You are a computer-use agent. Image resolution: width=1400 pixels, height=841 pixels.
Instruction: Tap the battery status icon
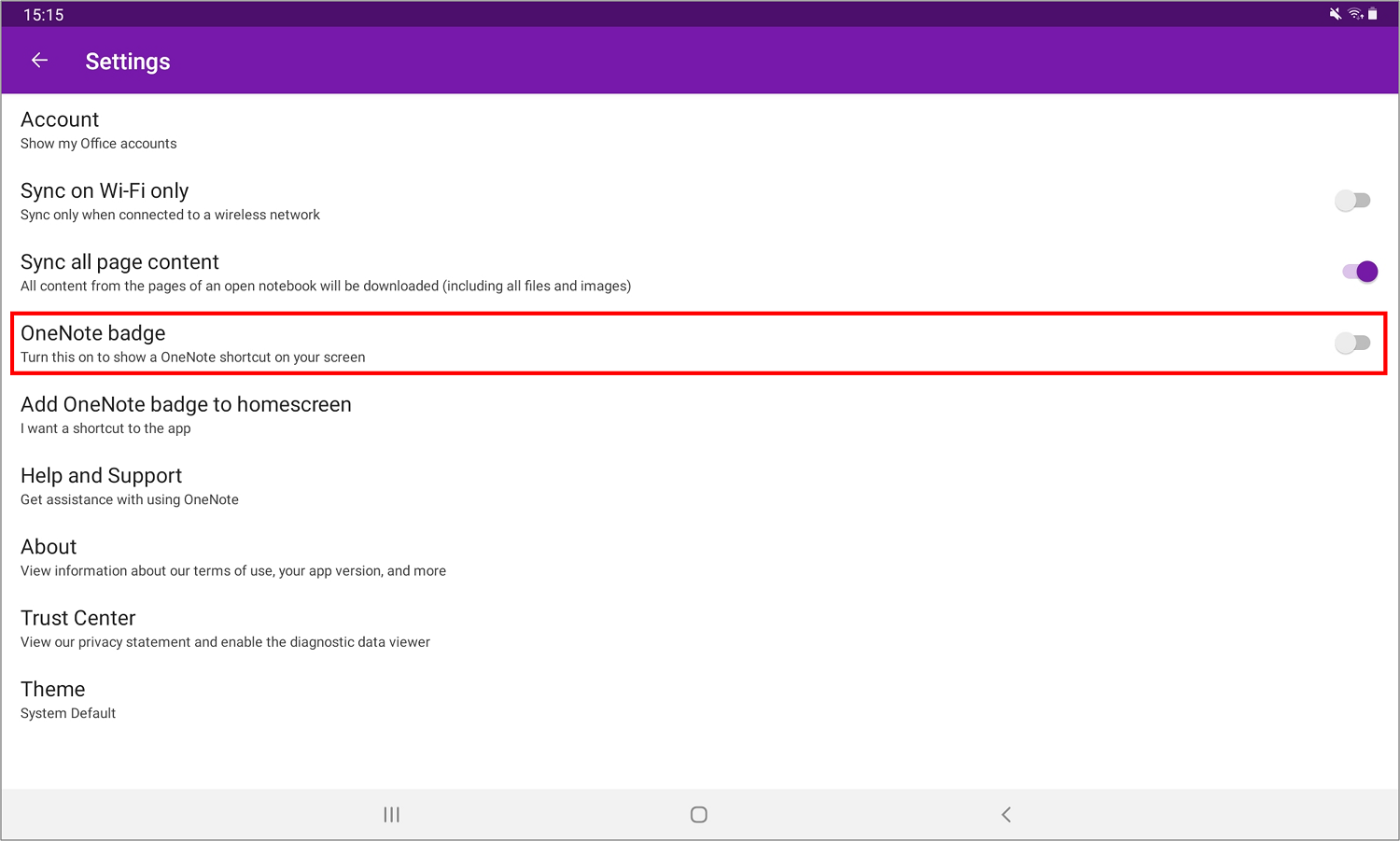click(1372, 14)
